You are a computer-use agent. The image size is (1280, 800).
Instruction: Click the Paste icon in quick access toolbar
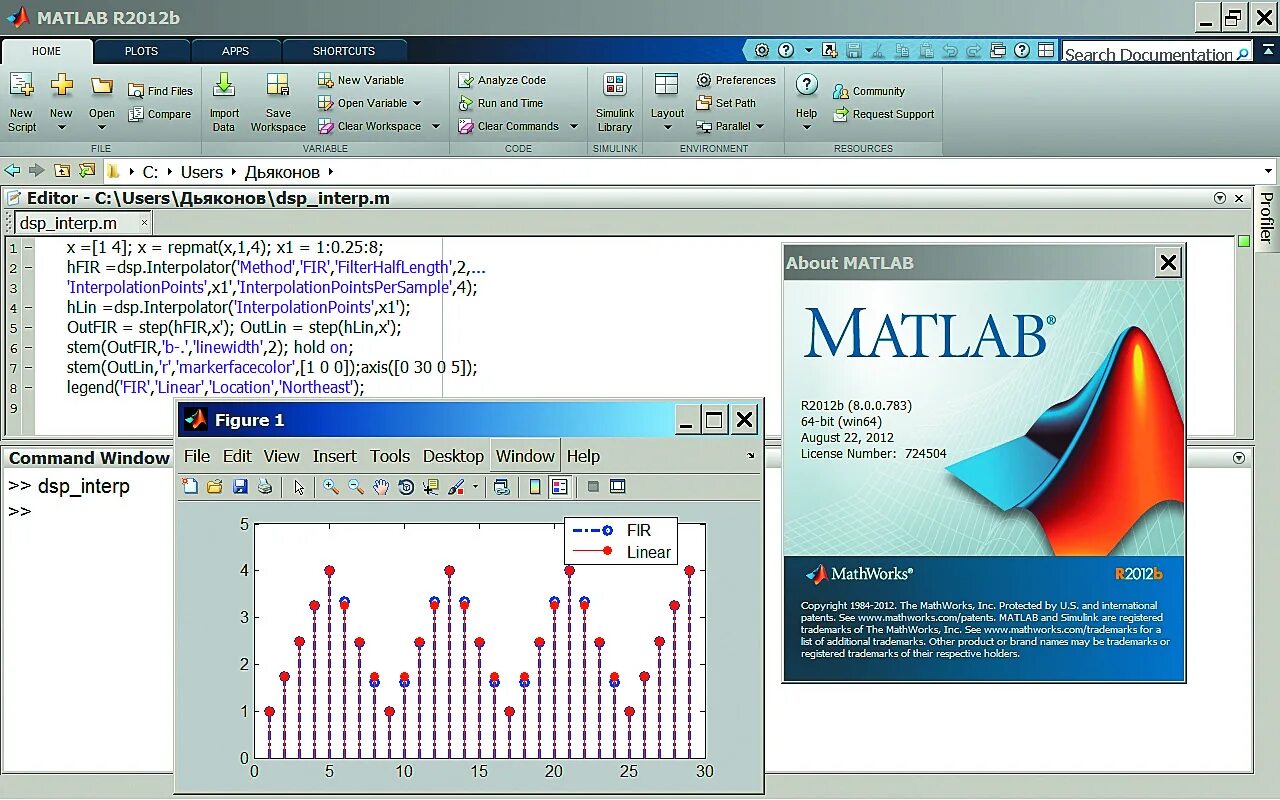(926, 50)
